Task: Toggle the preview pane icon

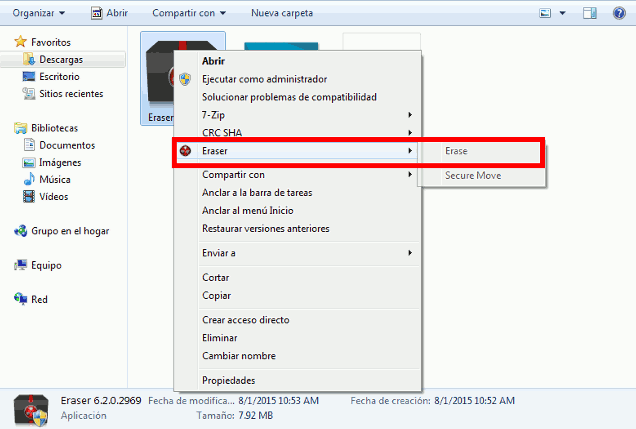Action: pos(590,13)
